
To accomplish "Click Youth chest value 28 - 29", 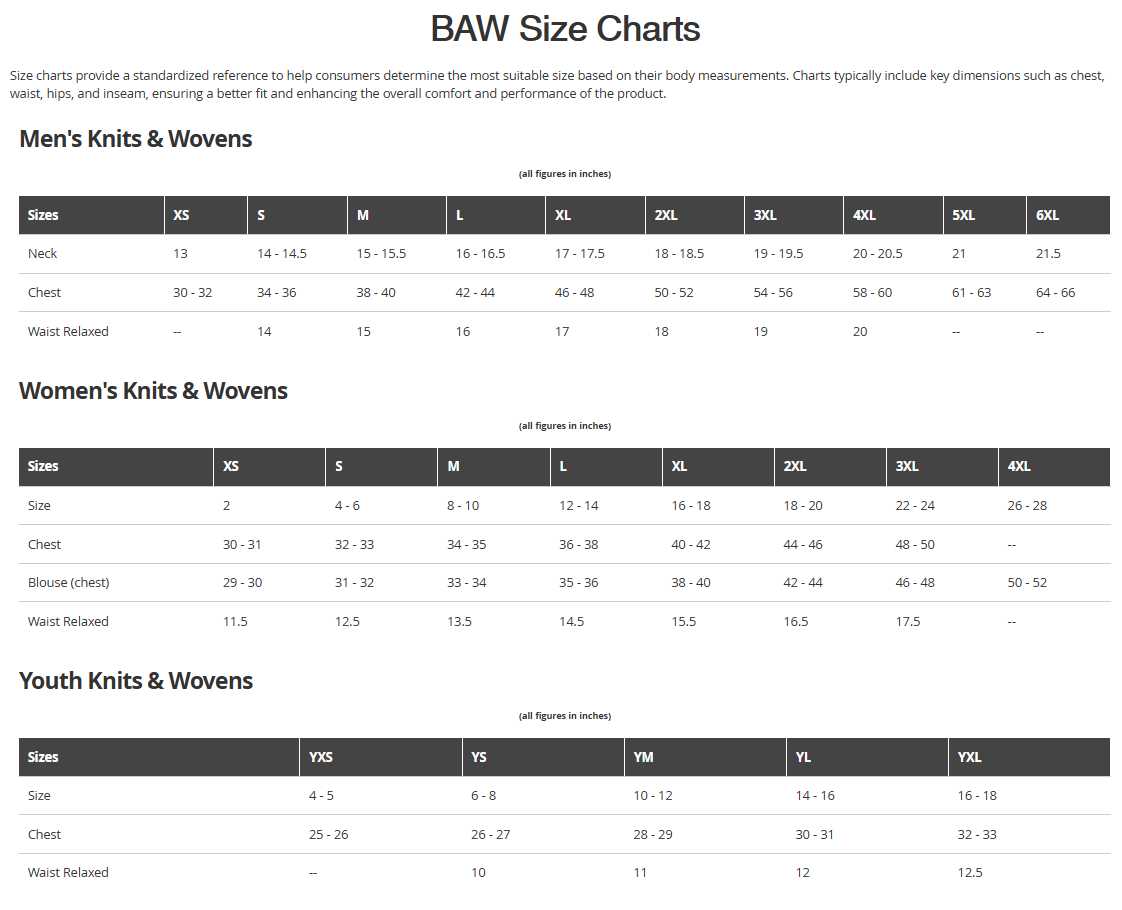I will [x=653, y=835].
